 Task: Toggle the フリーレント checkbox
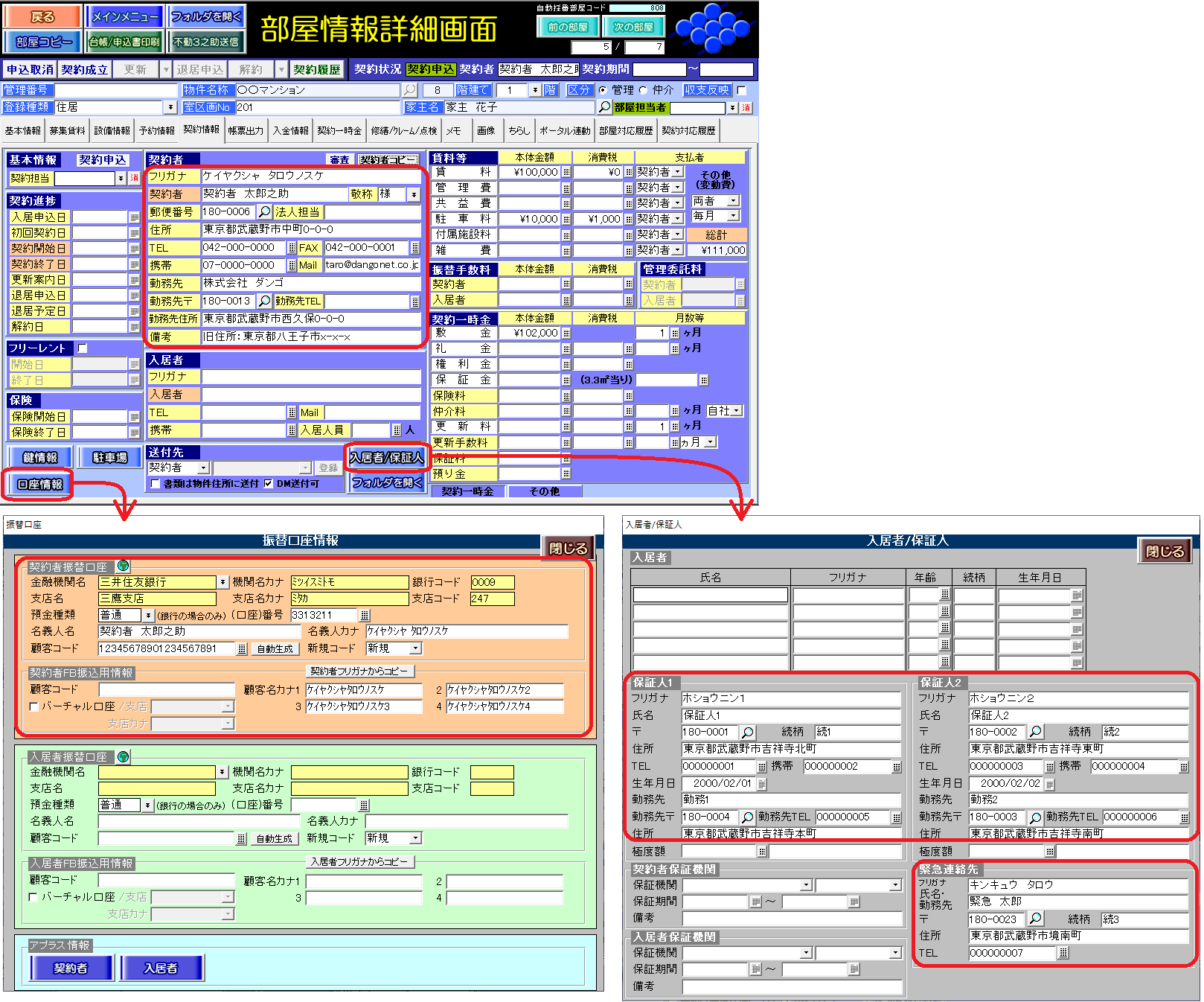tap(83, 348)
